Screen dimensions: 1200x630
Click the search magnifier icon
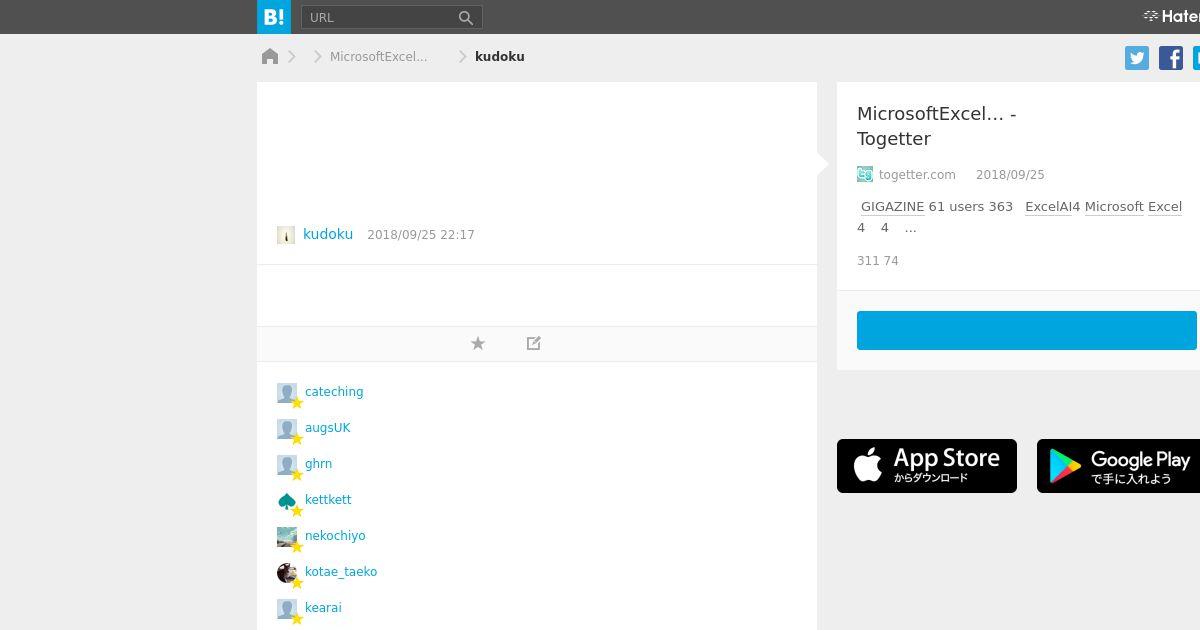466,17
